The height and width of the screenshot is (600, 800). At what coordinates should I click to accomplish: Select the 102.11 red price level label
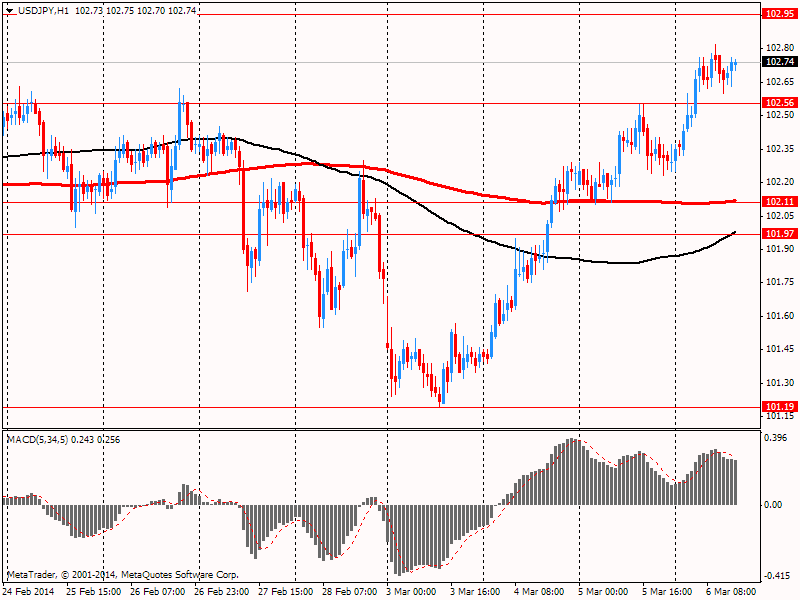click(780, 202)
